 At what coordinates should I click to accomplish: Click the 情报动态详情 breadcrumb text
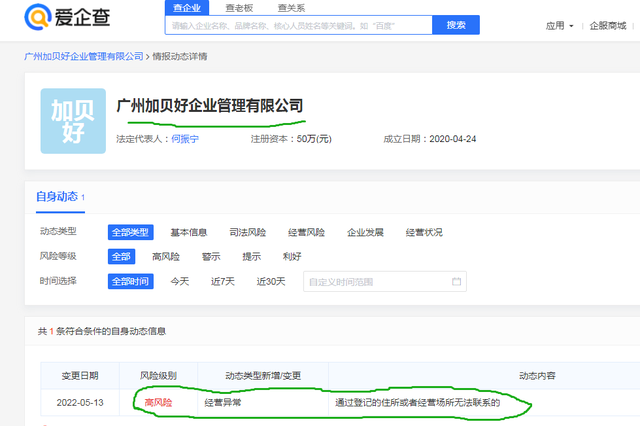coord(180,56)
